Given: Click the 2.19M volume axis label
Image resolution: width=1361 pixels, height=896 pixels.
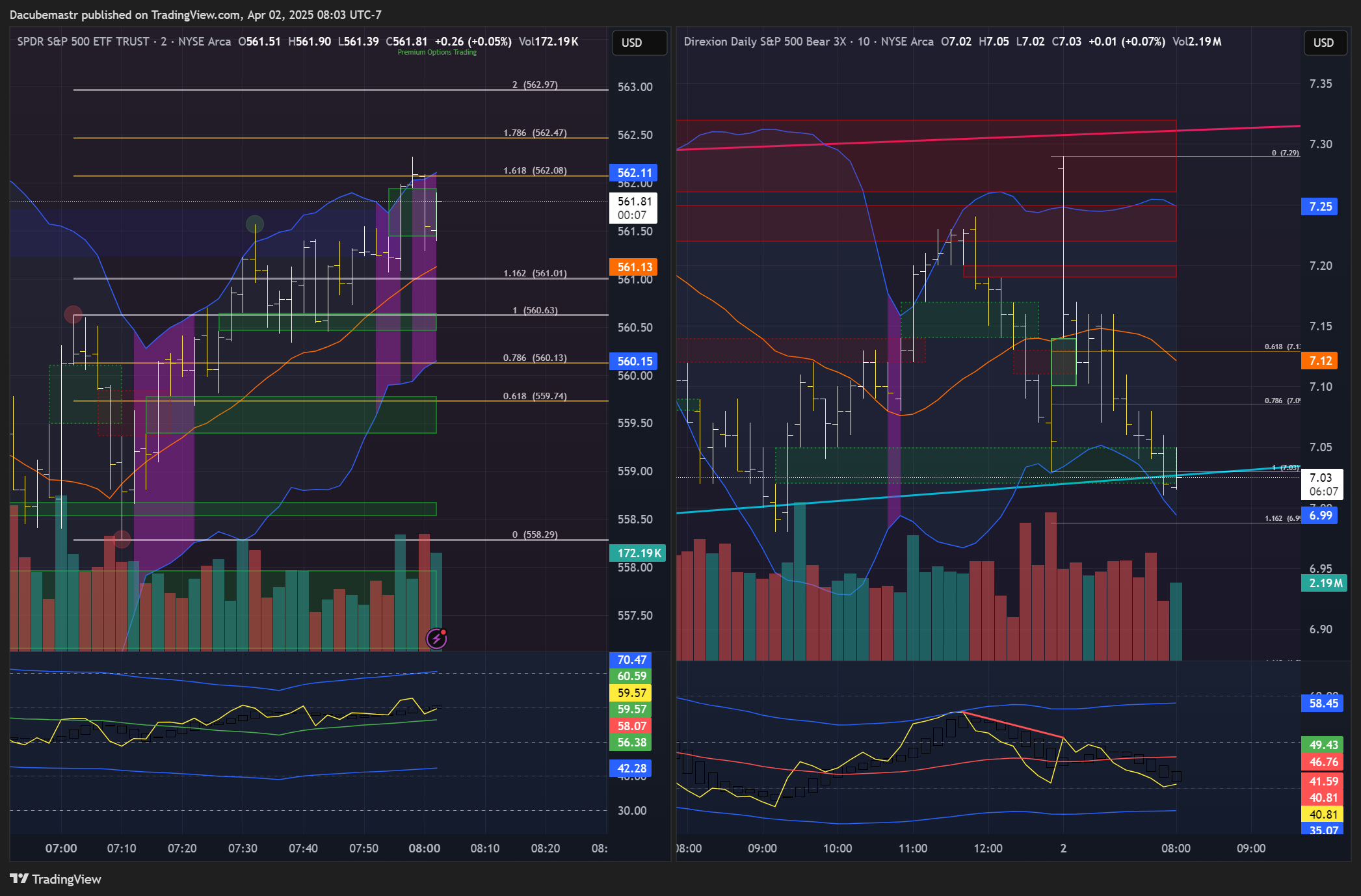Looking at the screenshot, I should tap(1325, 583).
